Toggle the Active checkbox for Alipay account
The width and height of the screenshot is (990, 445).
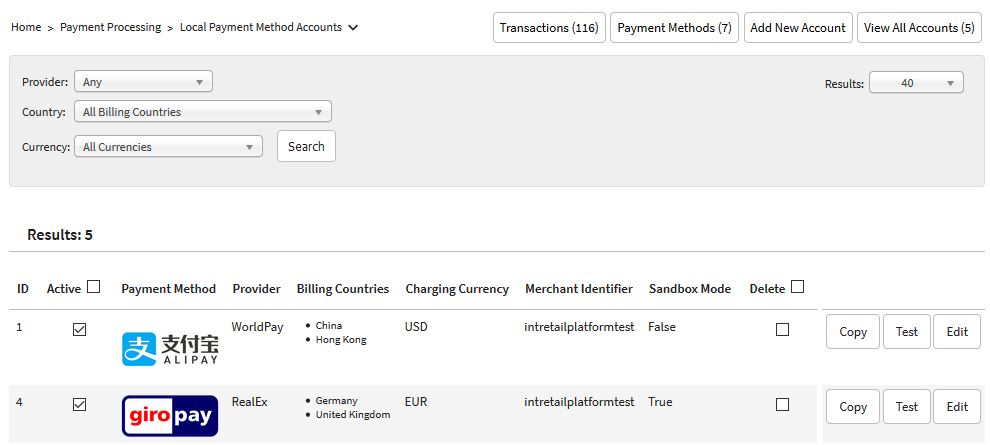[80, 329]
